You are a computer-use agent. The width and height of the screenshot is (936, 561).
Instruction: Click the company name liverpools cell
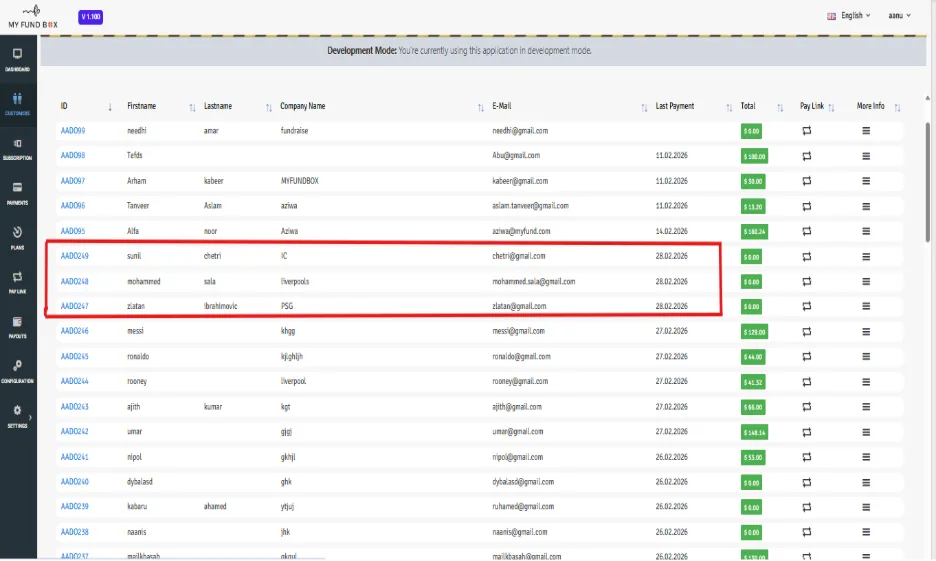click(x=295, y=281)
